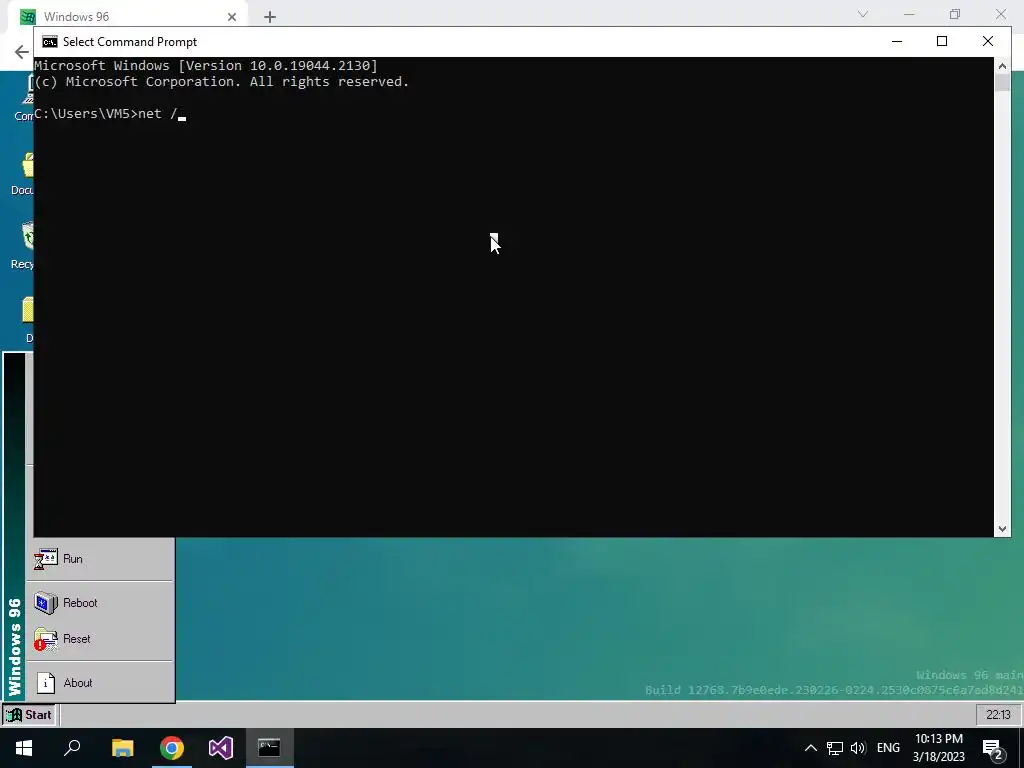Click the Reboot monitor icon

(x=46, y=603)
